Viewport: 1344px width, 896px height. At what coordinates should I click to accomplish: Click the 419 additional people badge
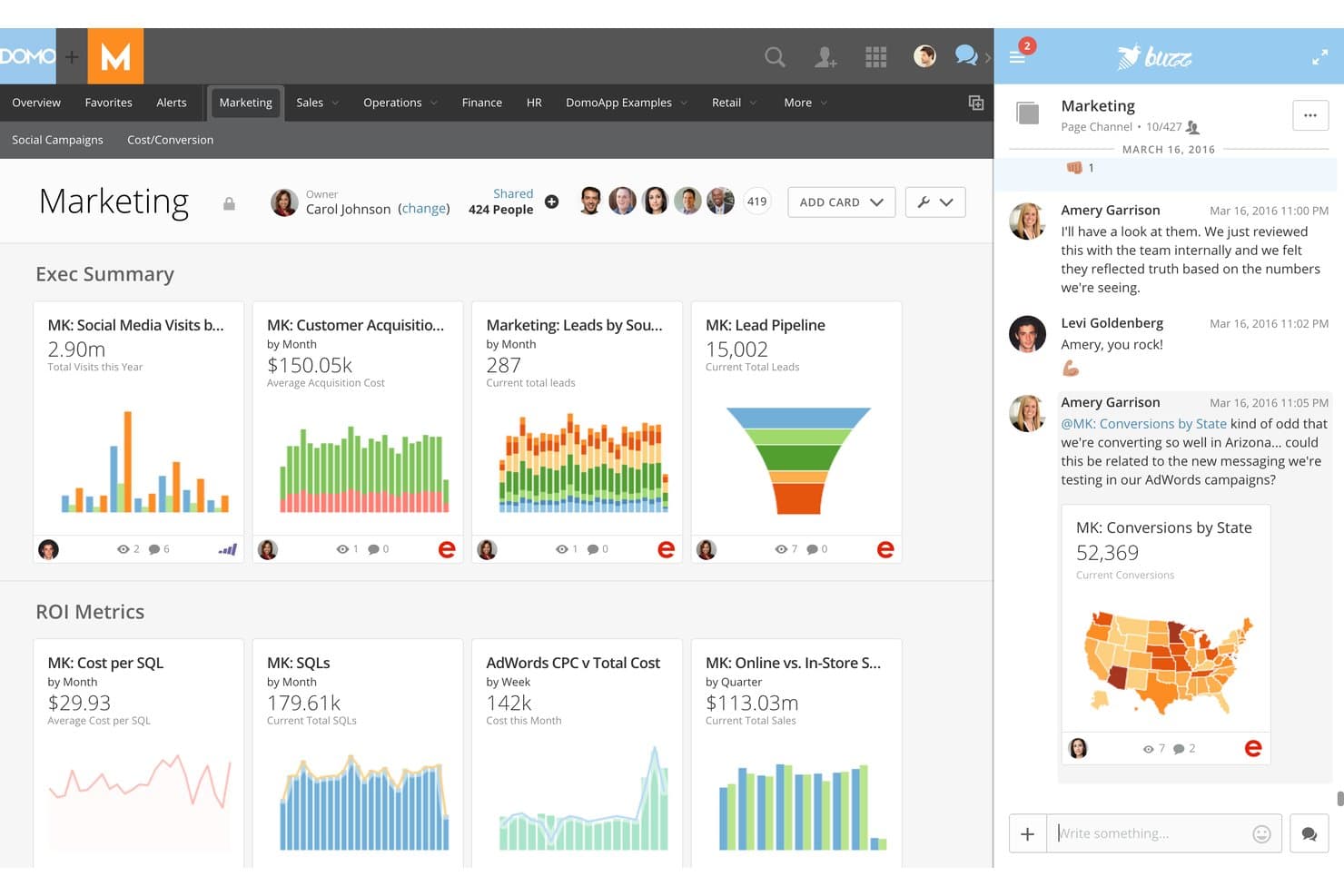click(756, 202)
